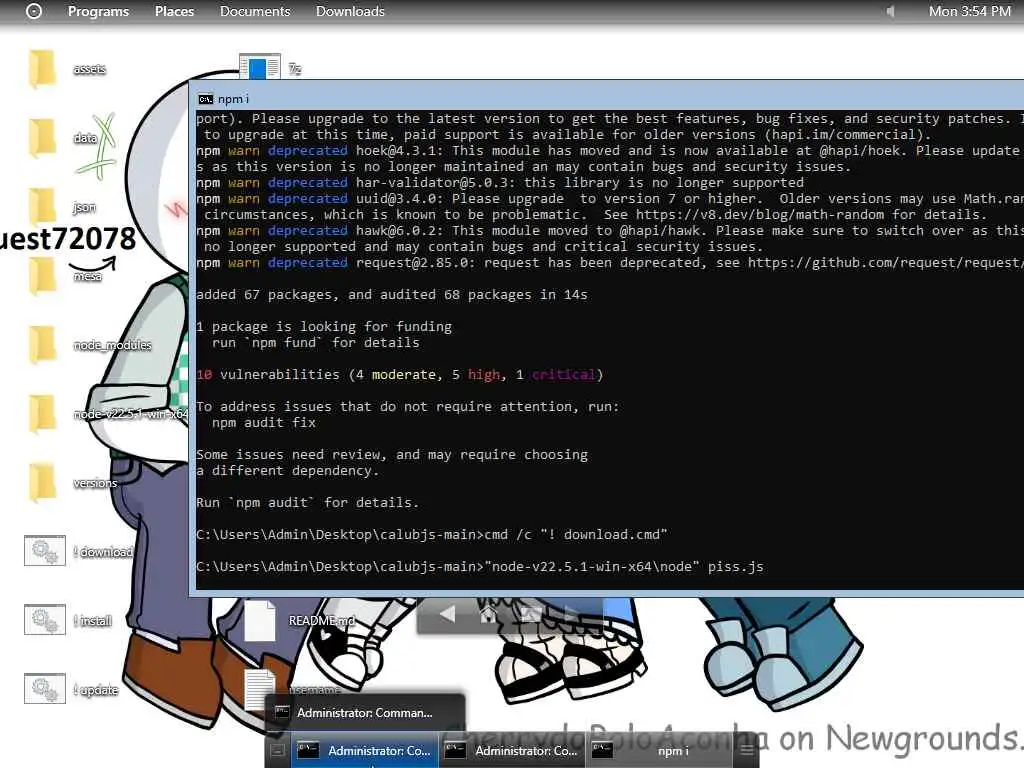
Task: Click the clock showing Mon 3:54 PM
Action: [x=970, y=11]
